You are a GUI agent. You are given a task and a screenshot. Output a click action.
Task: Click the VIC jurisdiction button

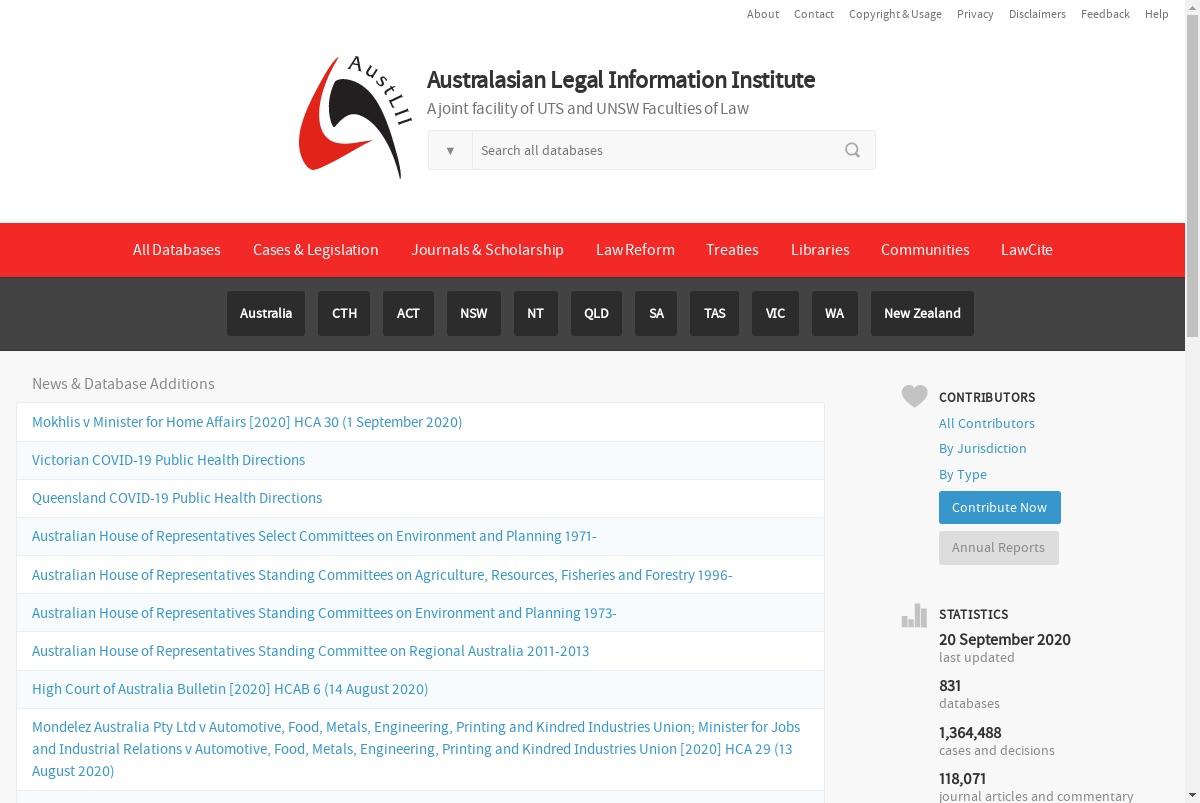coord(775,313)
